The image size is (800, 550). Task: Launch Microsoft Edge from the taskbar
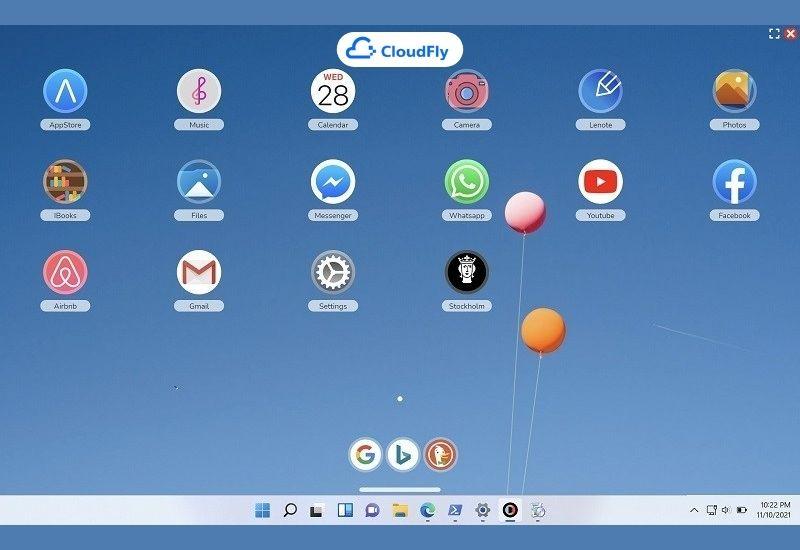[428, 510]
